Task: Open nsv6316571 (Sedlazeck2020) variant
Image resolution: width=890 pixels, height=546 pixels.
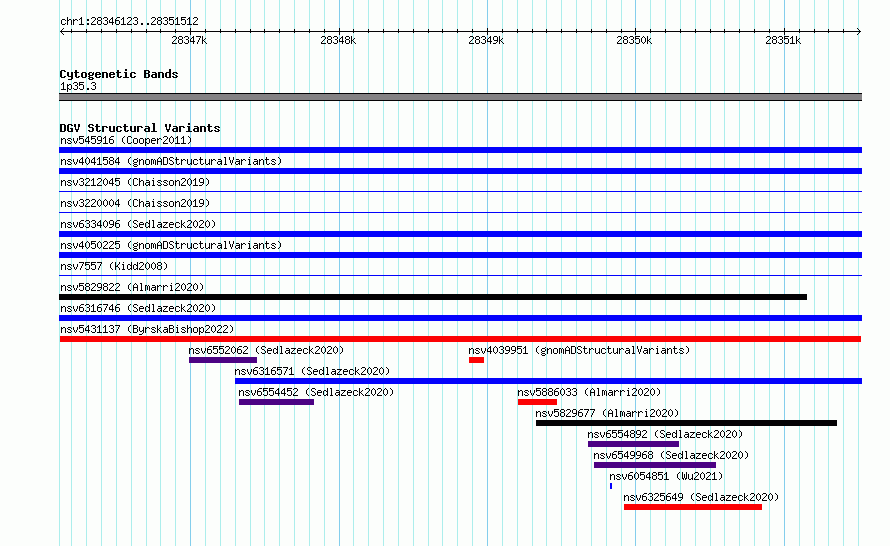Action: [x=312, y=371]
